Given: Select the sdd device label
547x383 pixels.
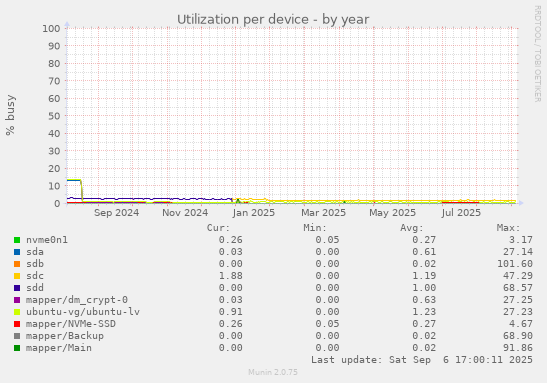Looking at the screenshot, I should coord(35,288).
